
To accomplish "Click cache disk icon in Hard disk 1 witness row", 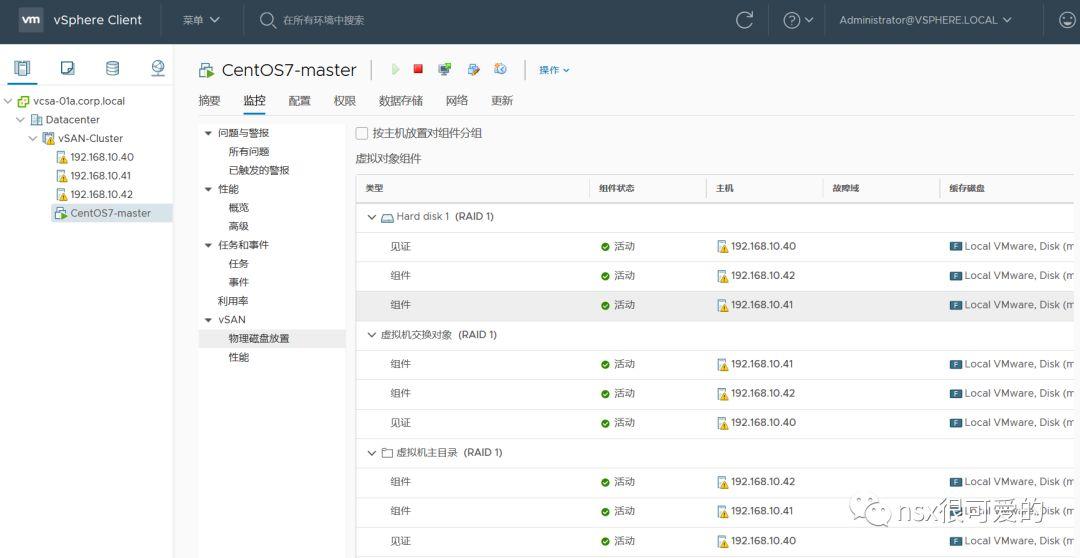I will click(x=955, y=247).
